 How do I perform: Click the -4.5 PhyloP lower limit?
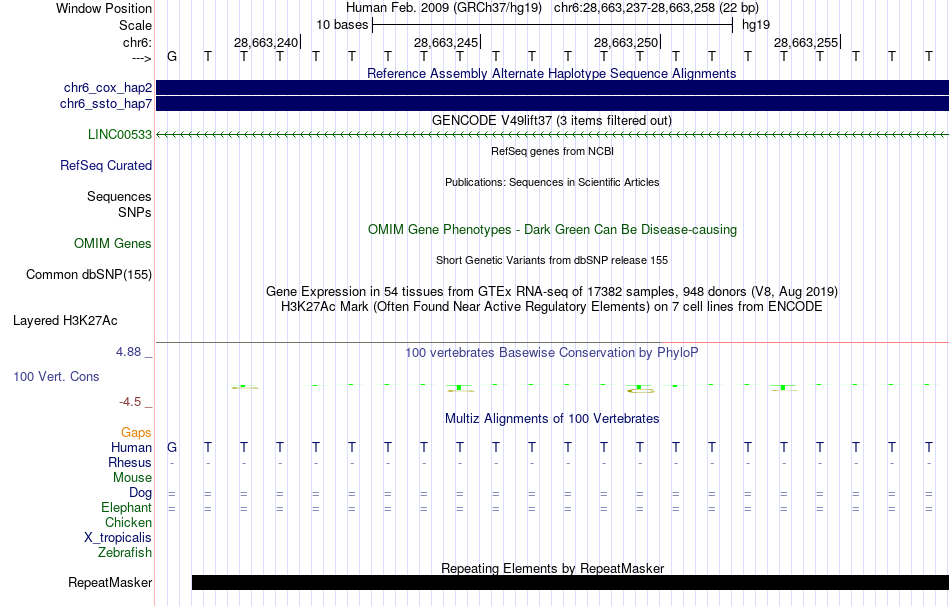tap(130, 402)
